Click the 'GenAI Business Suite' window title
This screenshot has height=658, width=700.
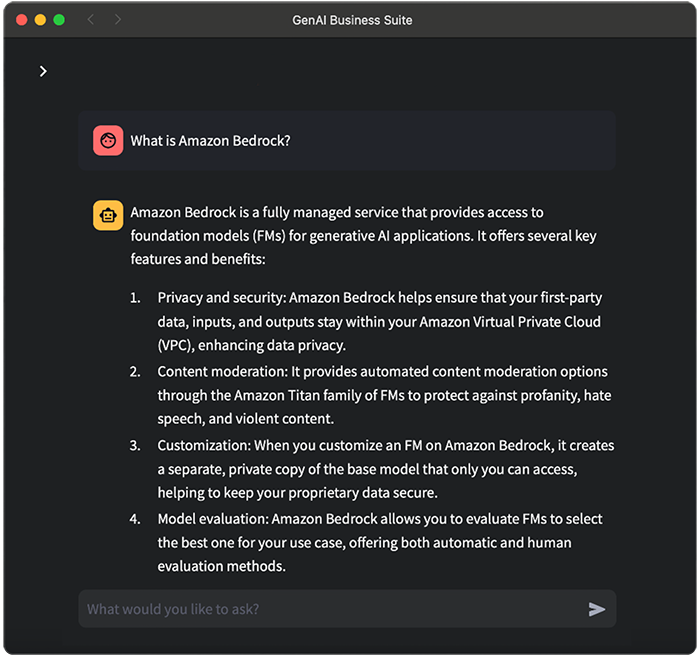tap(350, 20)
